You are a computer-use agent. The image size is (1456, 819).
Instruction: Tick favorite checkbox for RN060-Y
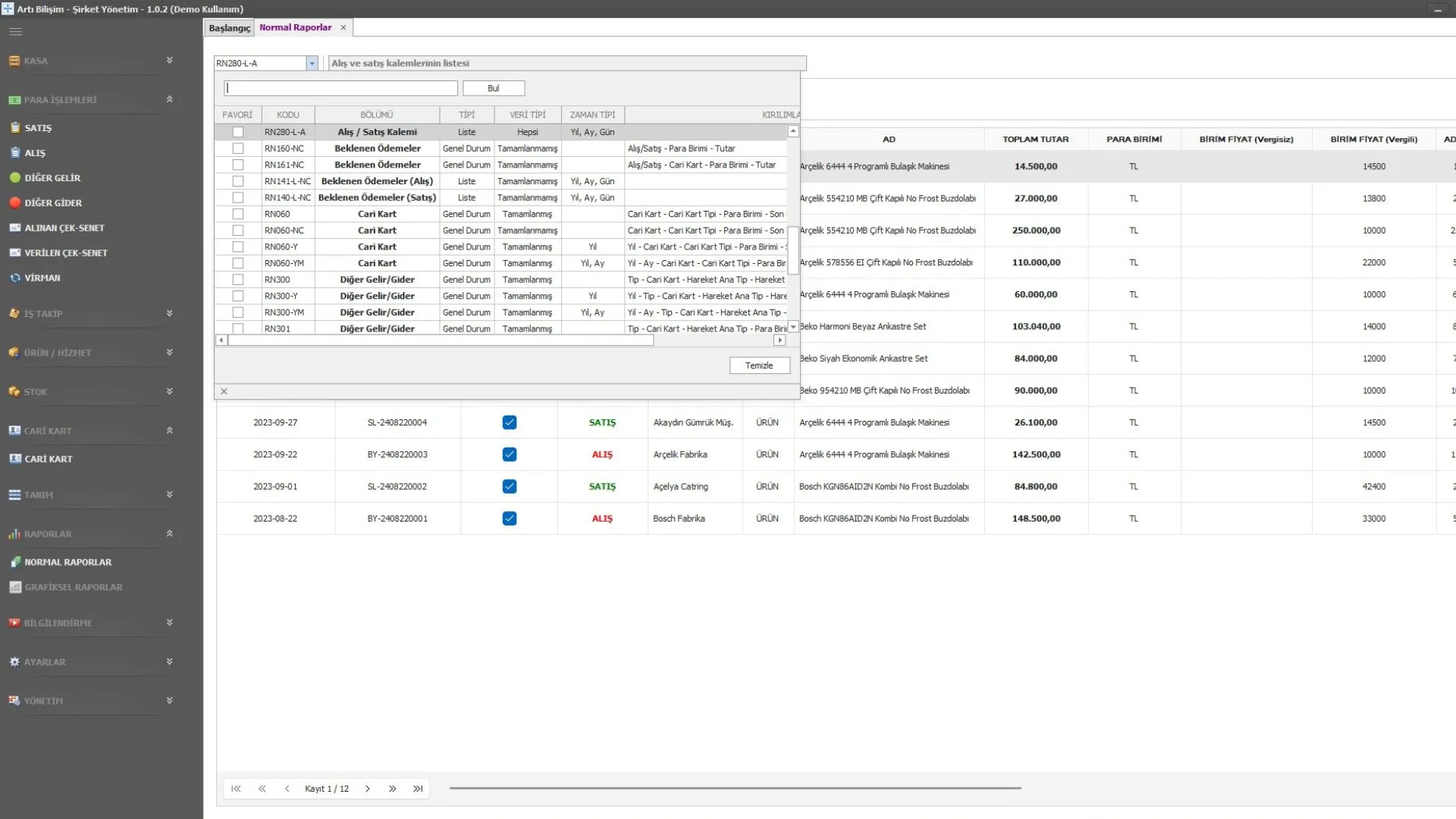tap(238, 247)
